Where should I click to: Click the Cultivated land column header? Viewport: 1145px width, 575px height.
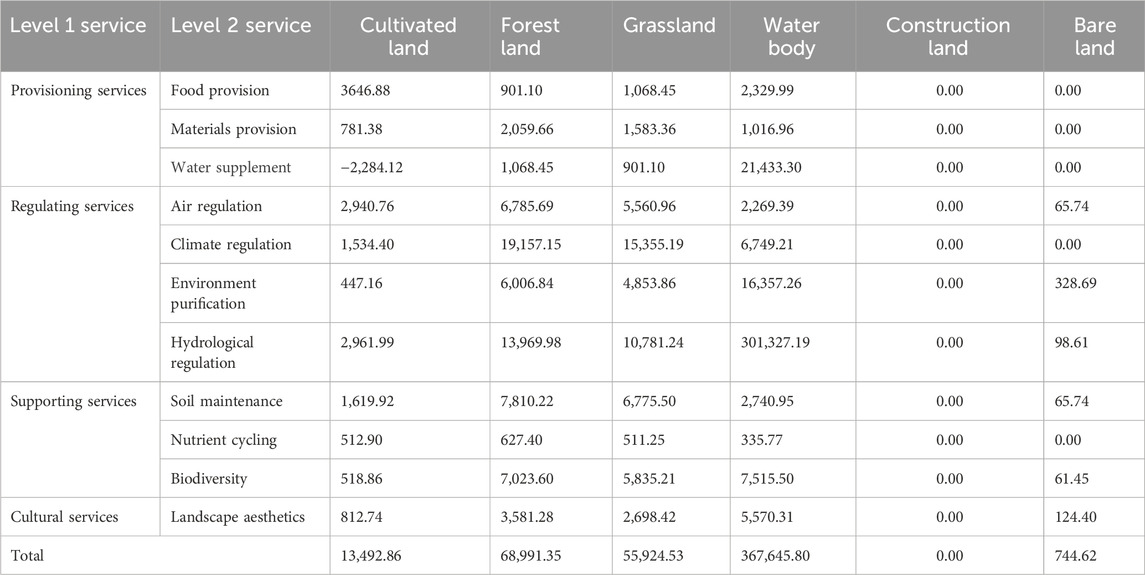pos(407,37)
